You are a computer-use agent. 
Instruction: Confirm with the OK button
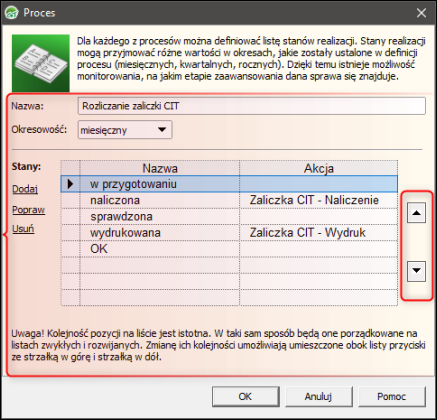pyautogui.click(x=245, y=397)
